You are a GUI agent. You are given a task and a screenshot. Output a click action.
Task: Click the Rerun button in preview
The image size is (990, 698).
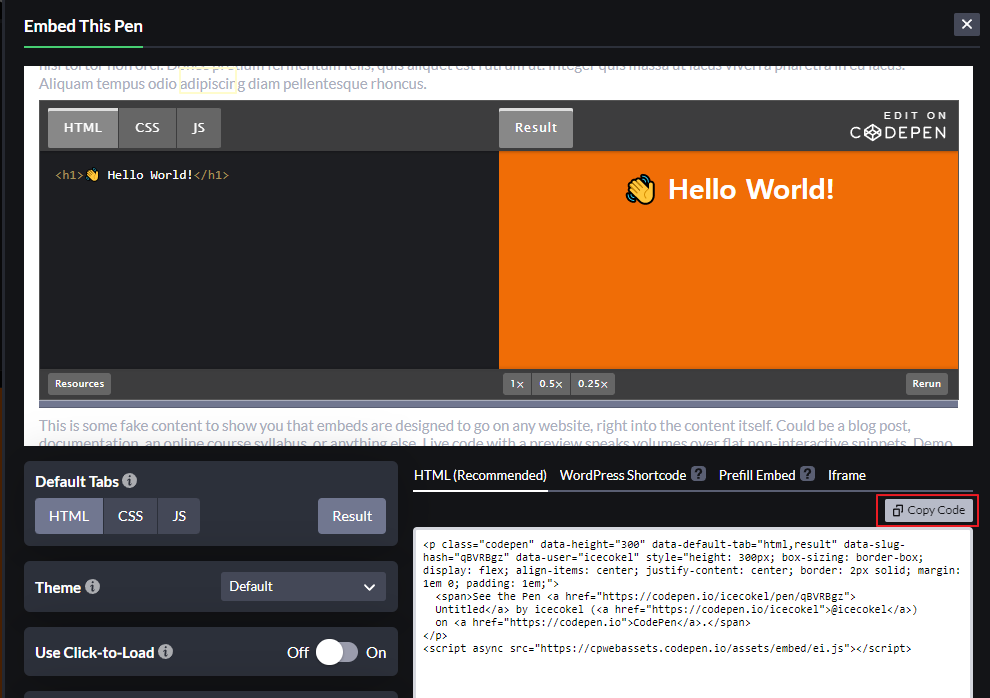[x=926, y=384]
